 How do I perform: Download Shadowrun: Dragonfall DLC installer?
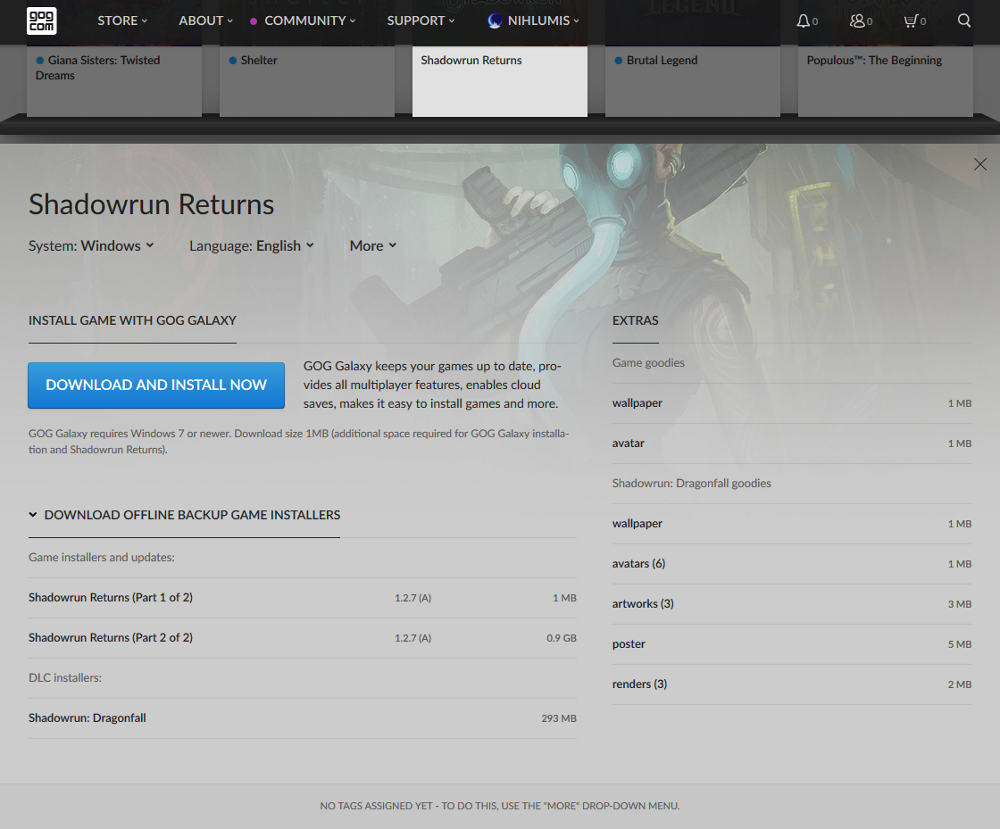[x=302, y=718]
